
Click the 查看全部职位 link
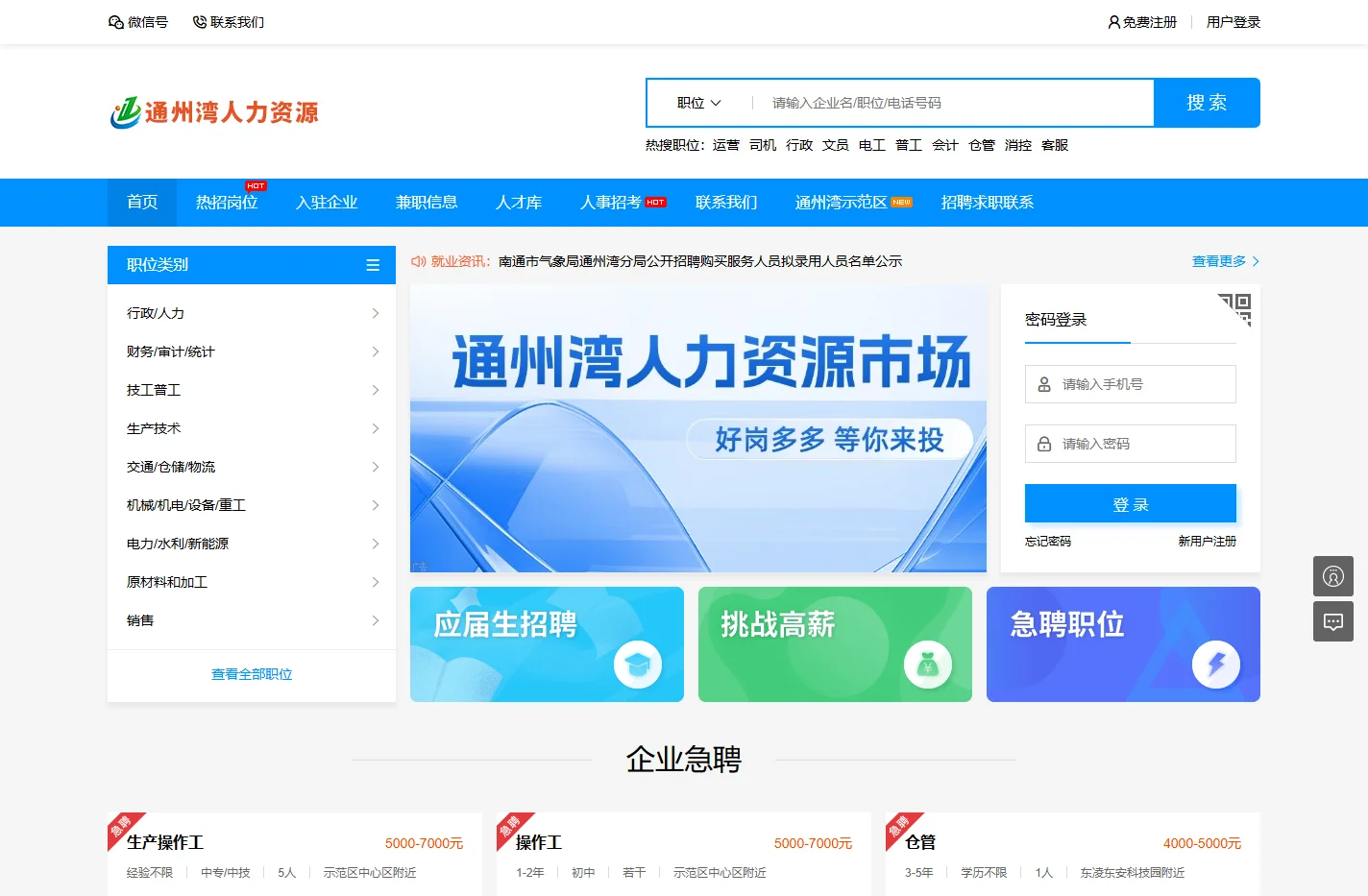coord(252,674)
